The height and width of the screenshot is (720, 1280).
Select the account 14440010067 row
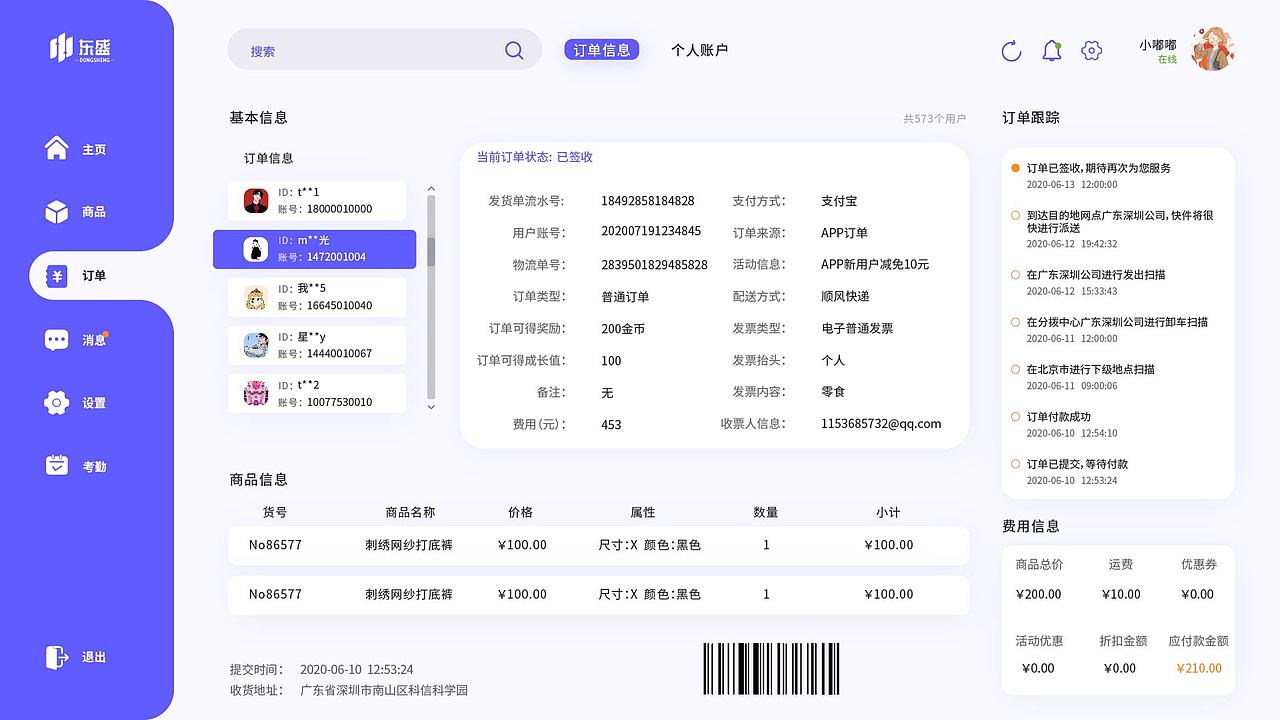click(x=317, y=345)
